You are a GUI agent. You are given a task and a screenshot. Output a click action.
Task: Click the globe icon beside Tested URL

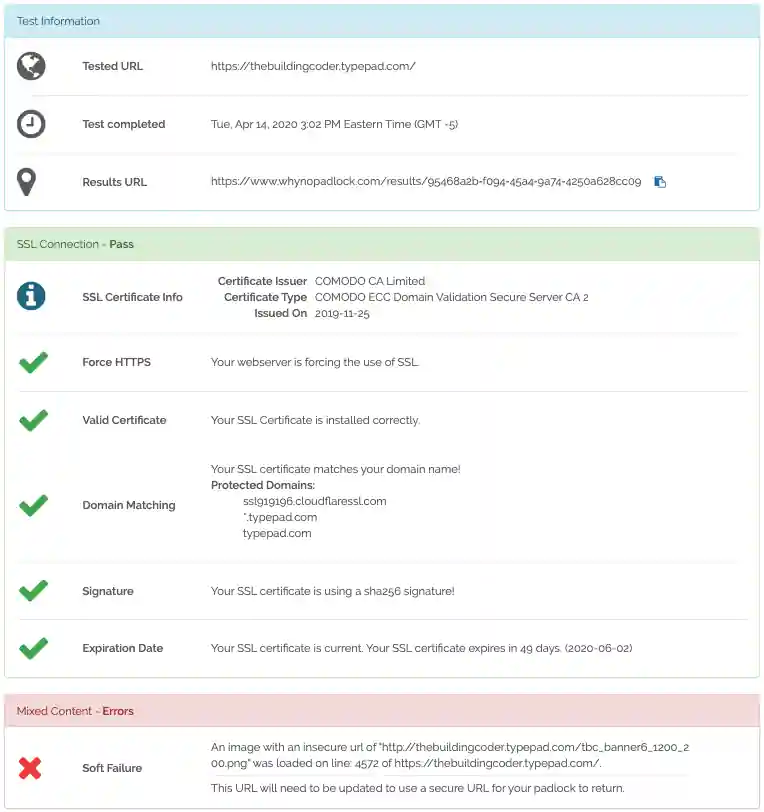click(30, 66)
